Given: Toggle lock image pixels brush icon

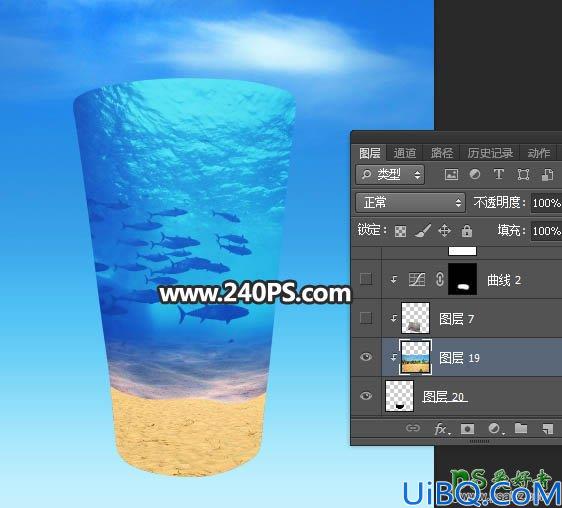Looking at the screenshot, I should point(423,231).
